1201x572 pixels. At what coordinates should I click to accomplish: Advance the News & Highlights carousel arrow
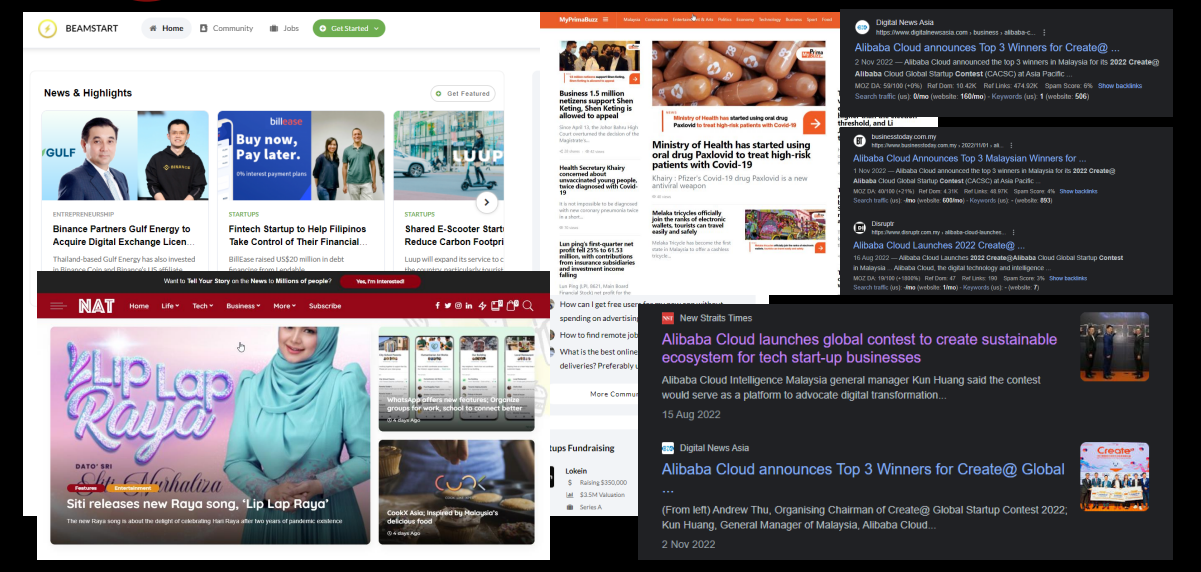tap(486, 202)
